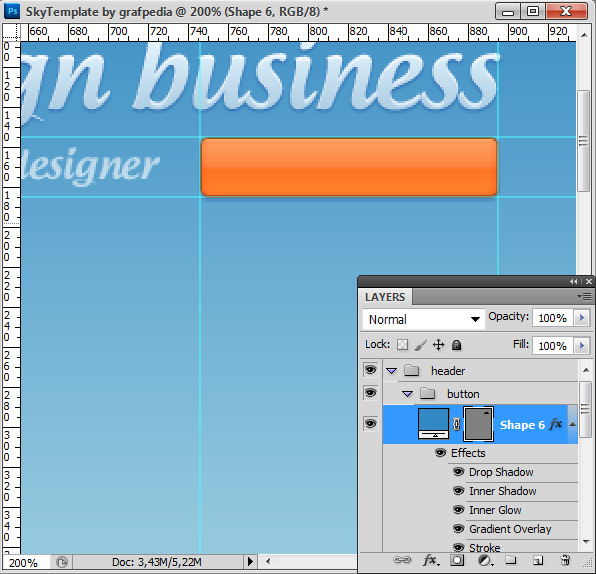The image size is (596, 574).
Task: Click the ruler origin corner box
Action: (11, 32)
